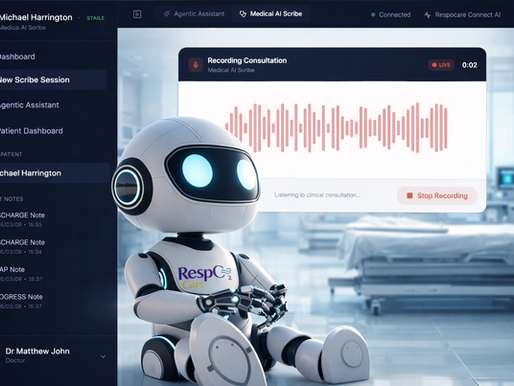The width and height of the screenshot is (514, 386).
Task: Toggle the sidebar panel icon
Action: (137, 14)
